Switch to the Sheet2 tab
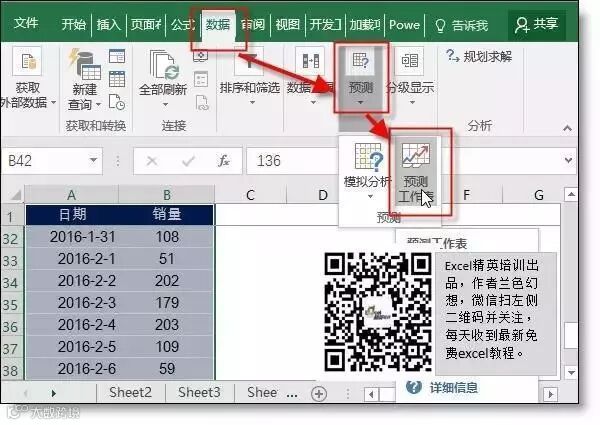The image size is (600, 425). pos(130,392)
